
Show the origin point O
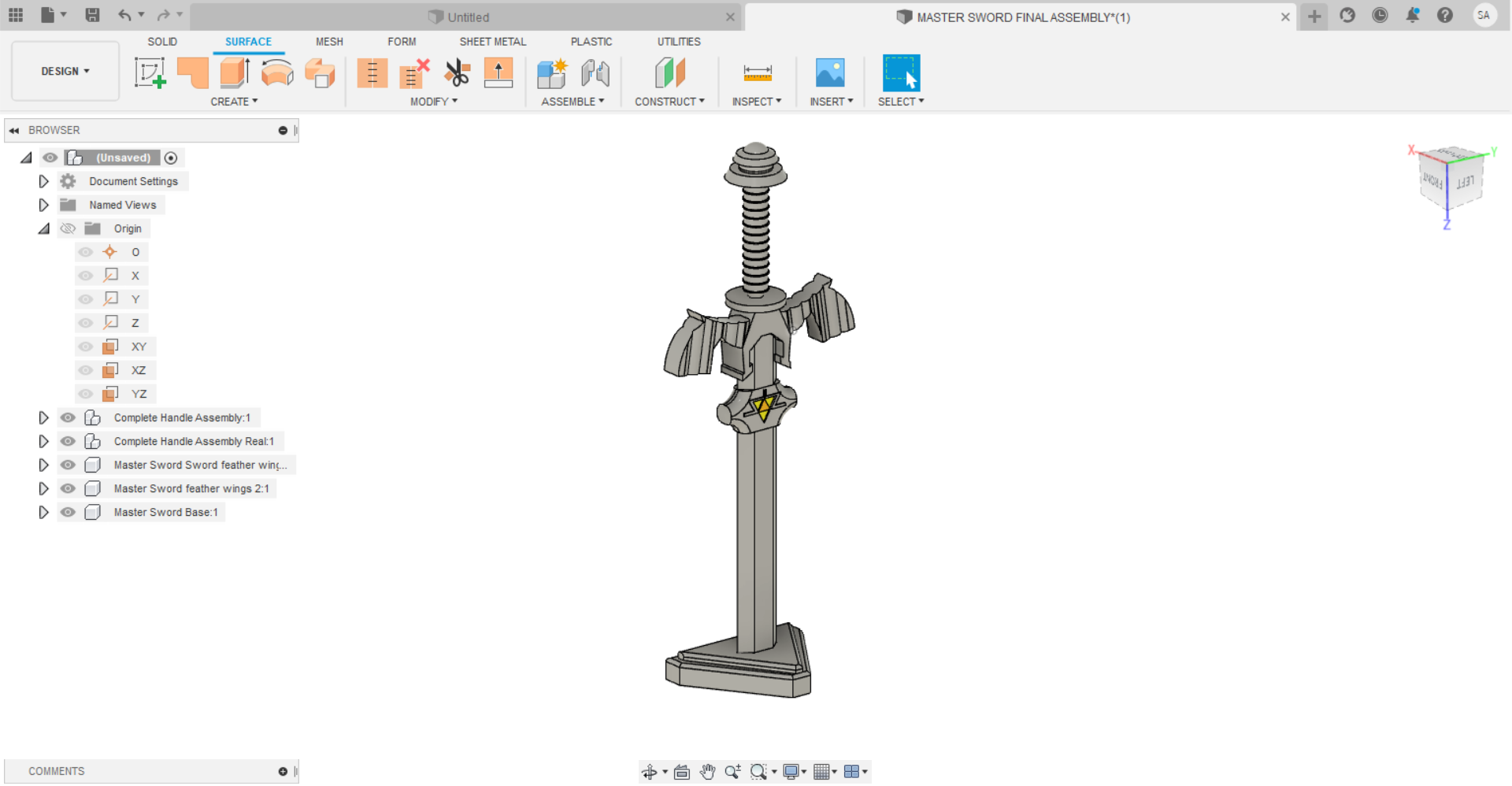click(86, 252)
